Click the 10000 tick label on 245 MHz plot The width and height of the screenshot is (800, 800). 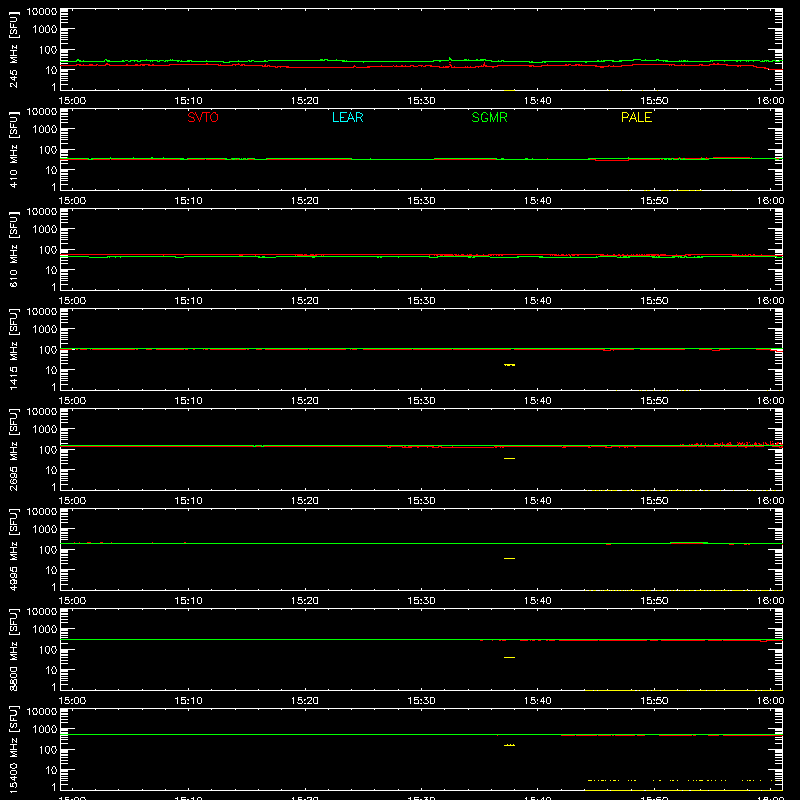point(42,12)
